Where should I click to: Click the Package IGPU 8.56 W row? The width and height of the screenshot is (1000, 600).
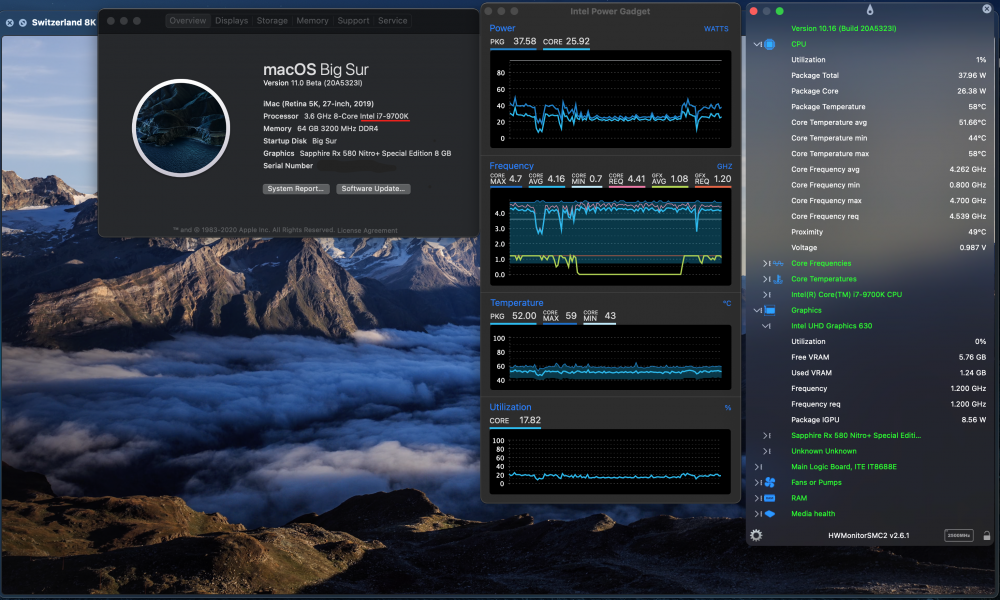click(888, 420)
